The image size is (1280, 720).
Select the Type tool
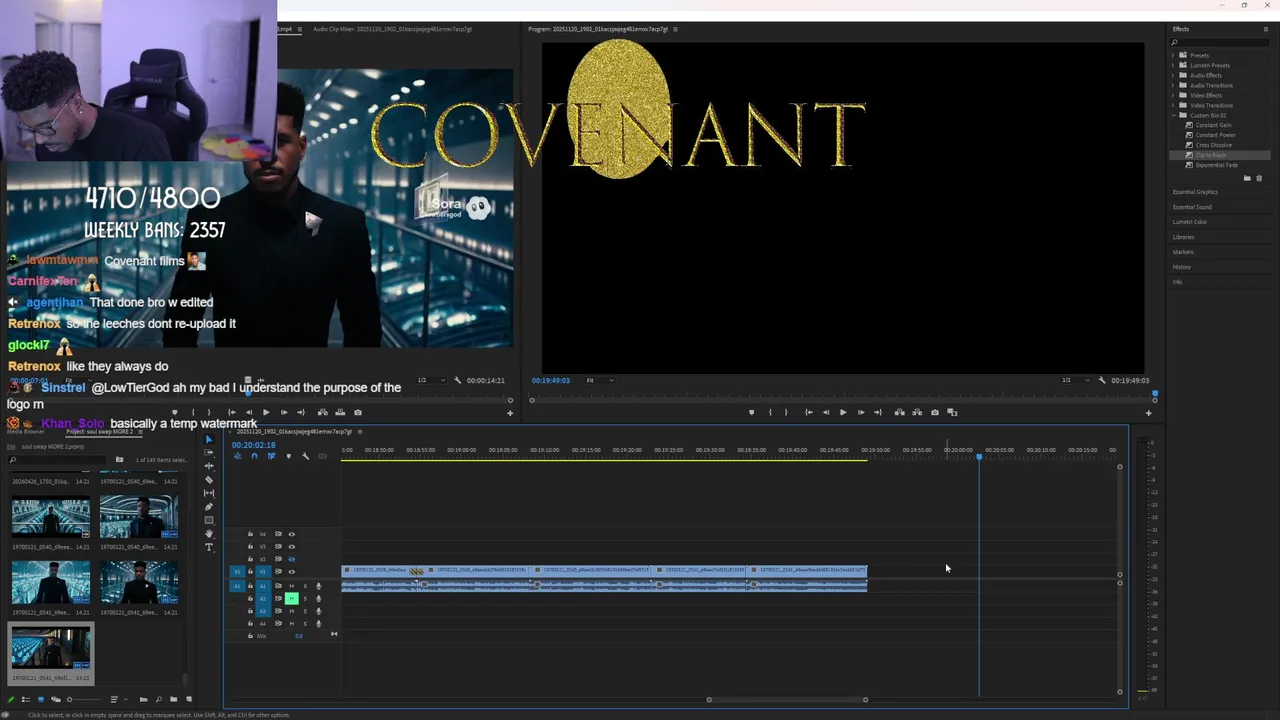pyautogui.click(x=209, y=547)
